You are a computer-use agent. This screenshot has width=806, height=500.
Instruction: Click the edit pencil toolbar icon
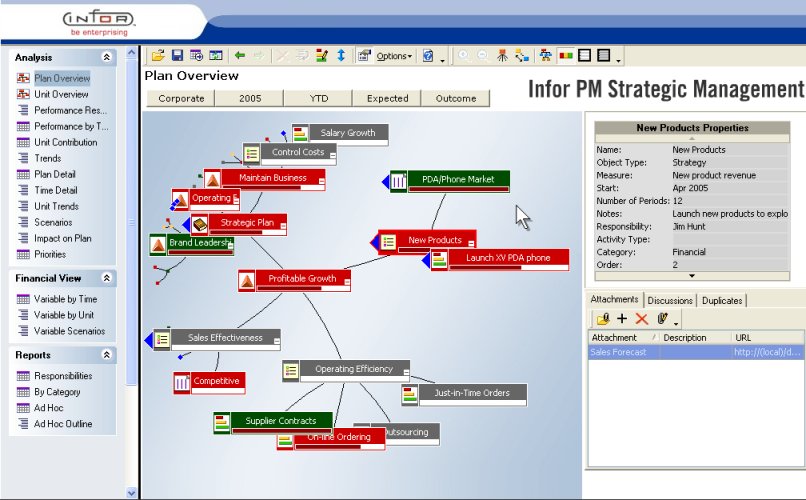(322, 55)
